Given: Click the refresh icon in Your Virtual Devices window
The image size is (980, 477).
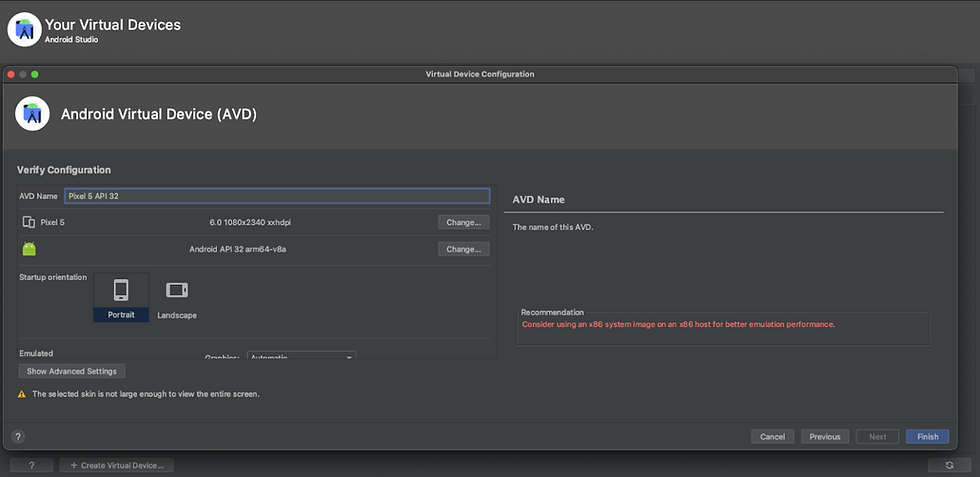Looking at the screenshot, I should click(x=949, y=465).
